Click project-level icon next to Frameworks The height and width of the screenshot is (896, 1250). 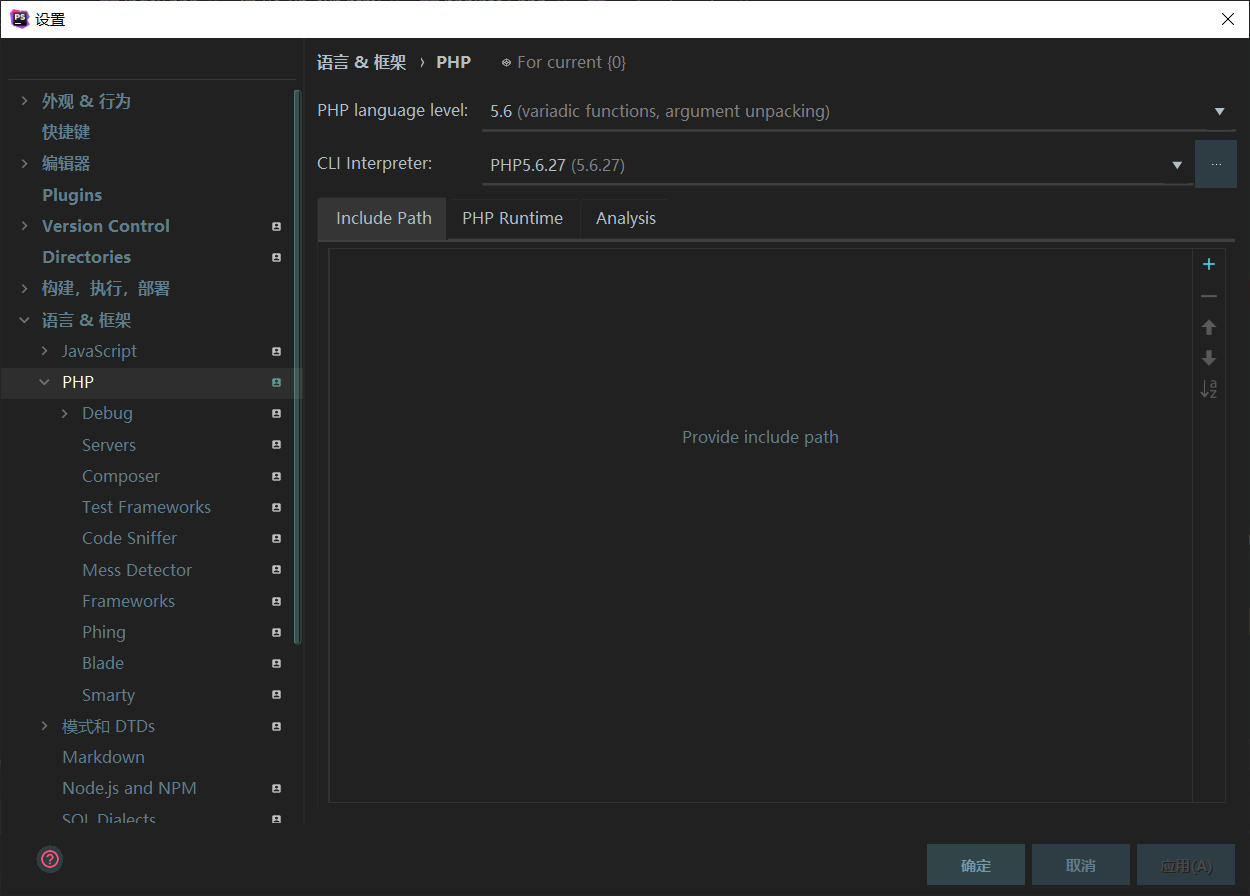pos(276,602)
